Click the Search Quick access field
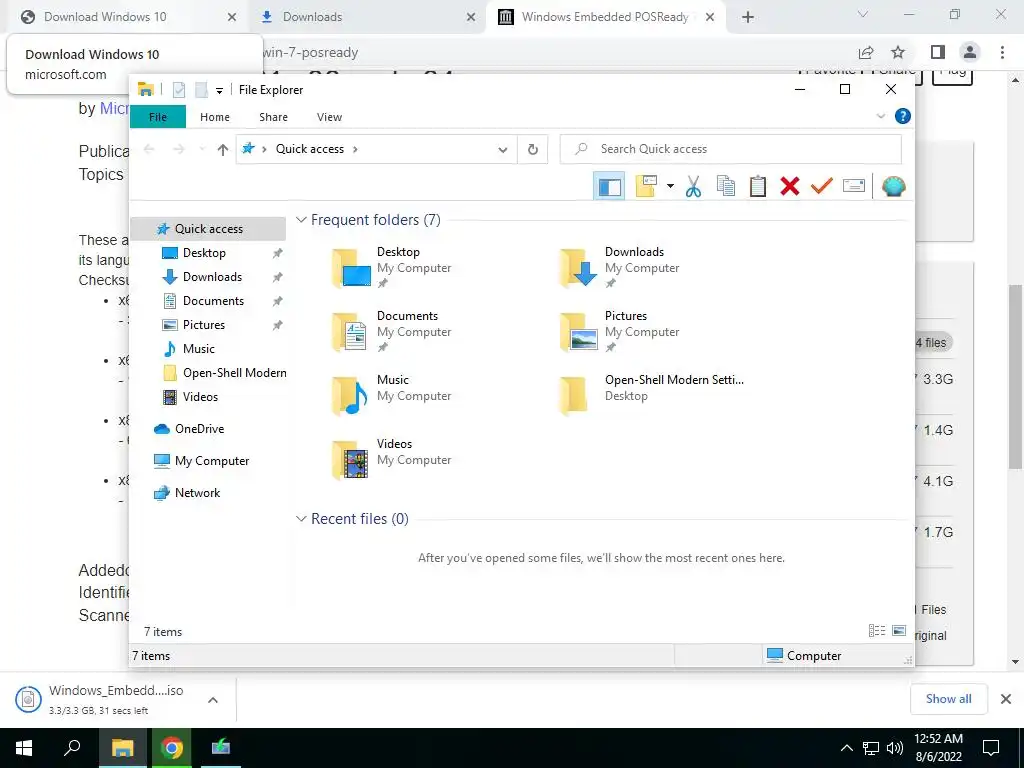Viewport: 1024px width, 768px height. [x=731, y=149]
